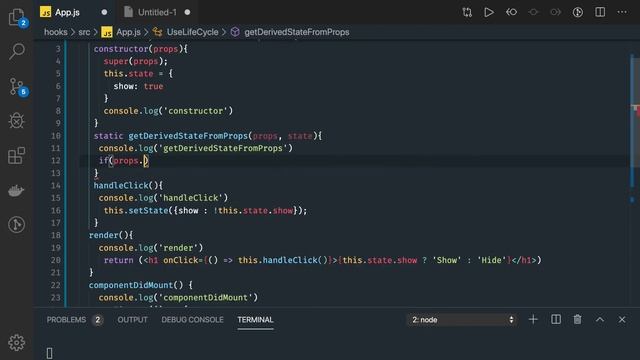Switch to the App.js tab
The image size is (640, 360).
(67, 12)
